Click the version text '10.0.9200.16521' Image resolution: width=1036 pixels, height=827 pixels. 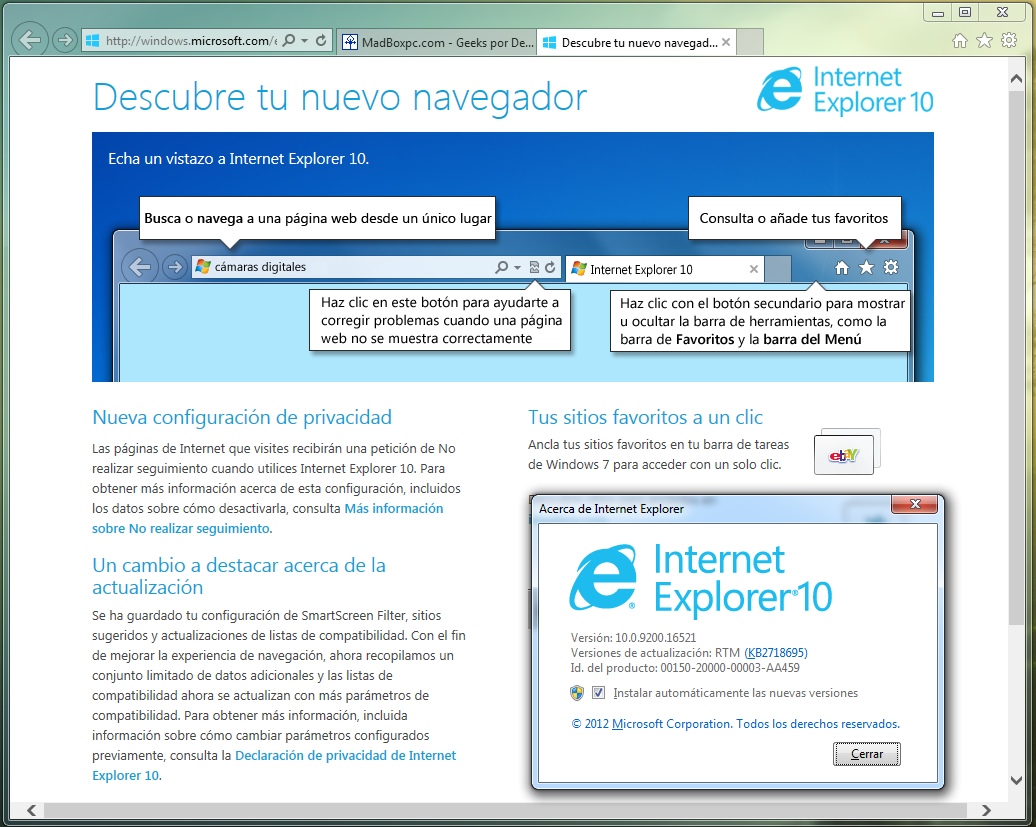coord(655,637)
